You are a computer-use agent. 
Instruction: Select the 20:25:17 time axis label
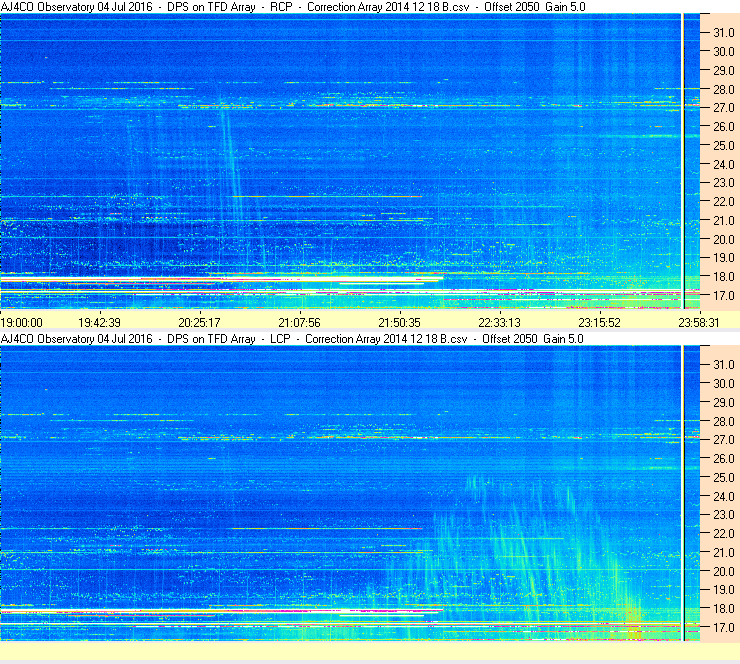pyautogui.click(x=199, y=323)
